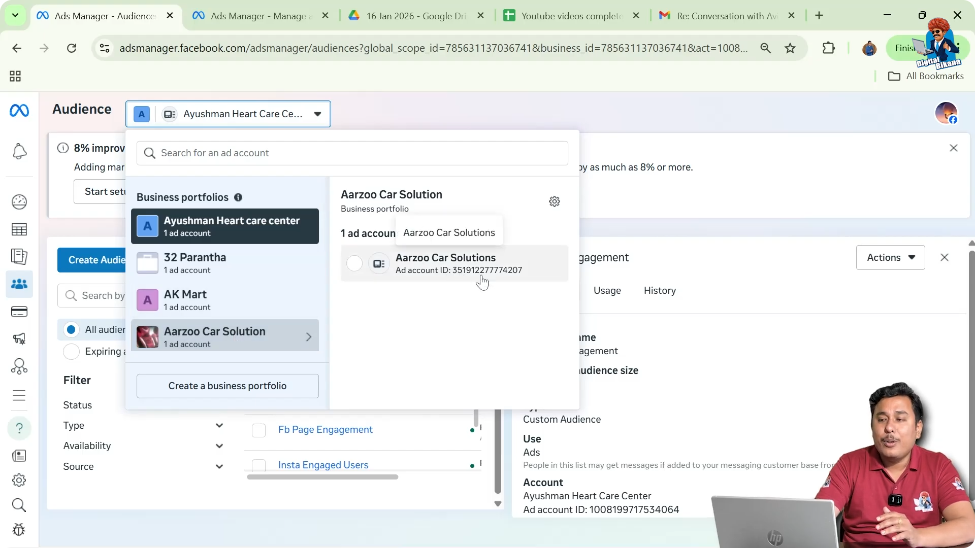The height and width of the screenshot is (548, 976).
Task: Open Fb Page Engagement audience link
Action: [x=325, y=430]
